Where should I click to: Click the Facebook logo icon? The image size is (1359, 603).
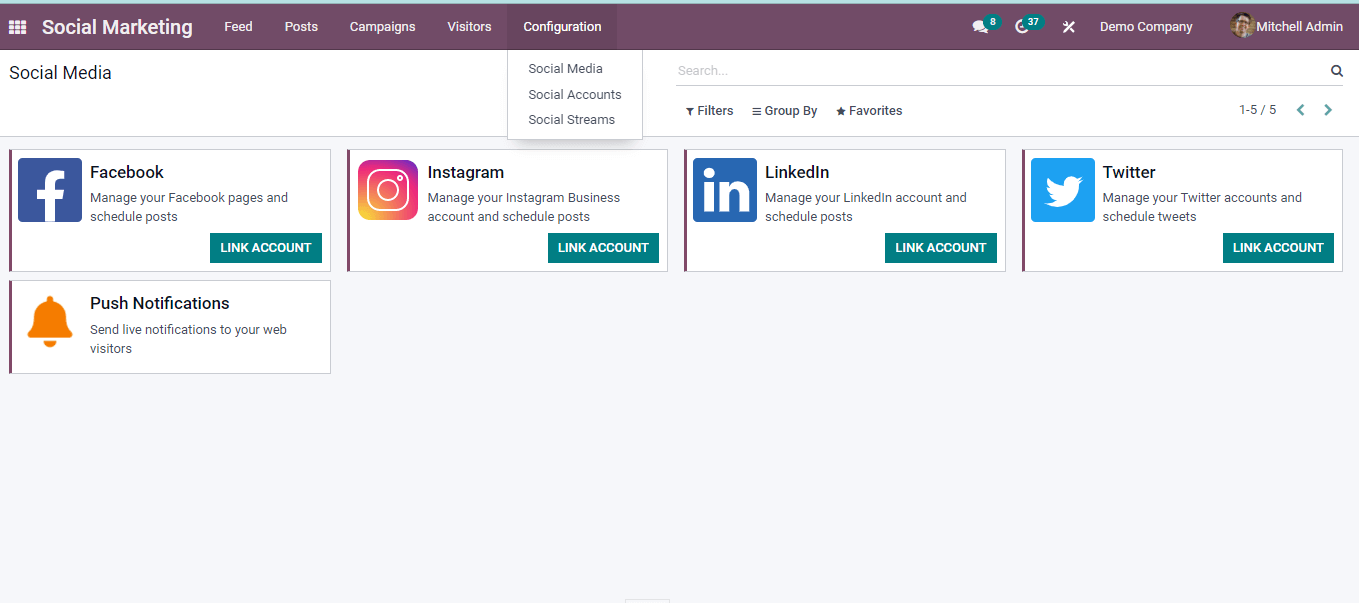50,189
